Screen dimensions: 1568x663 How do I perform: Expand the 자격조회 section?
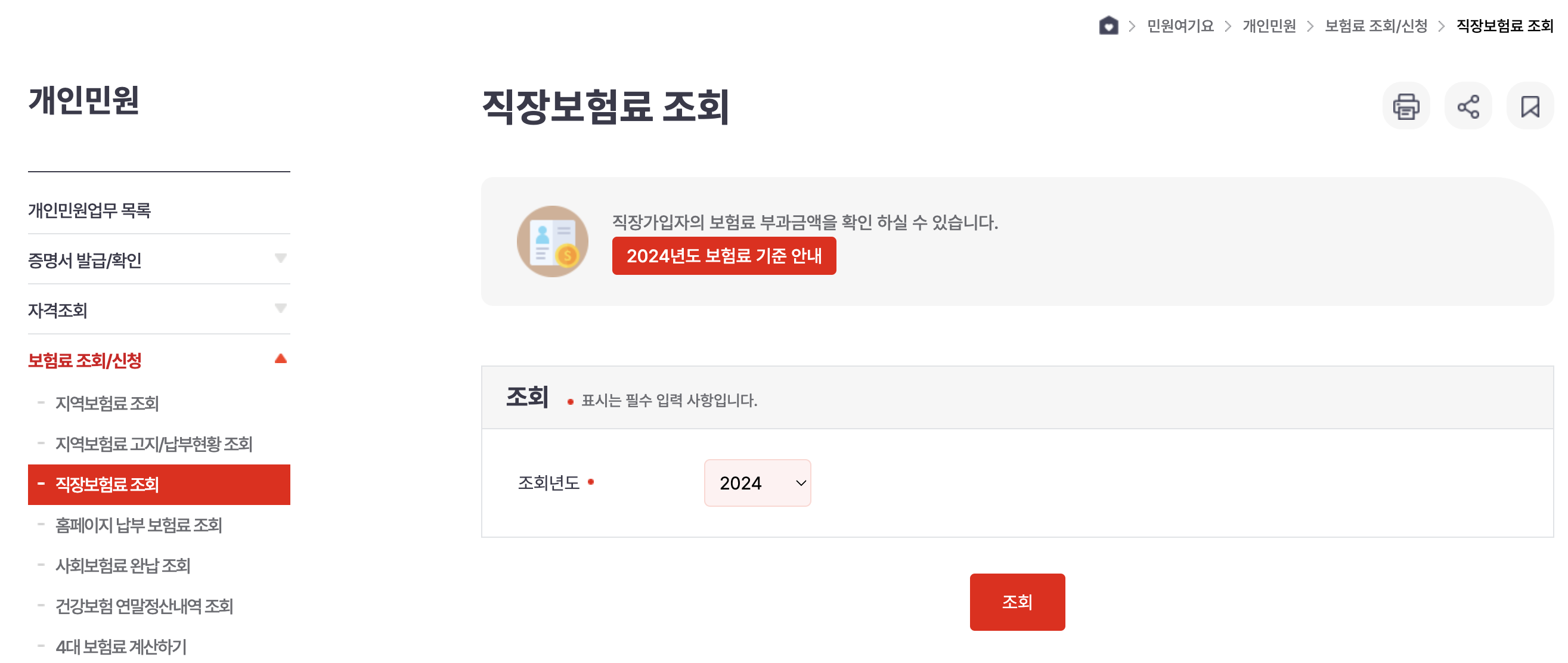tap(281, 310)
